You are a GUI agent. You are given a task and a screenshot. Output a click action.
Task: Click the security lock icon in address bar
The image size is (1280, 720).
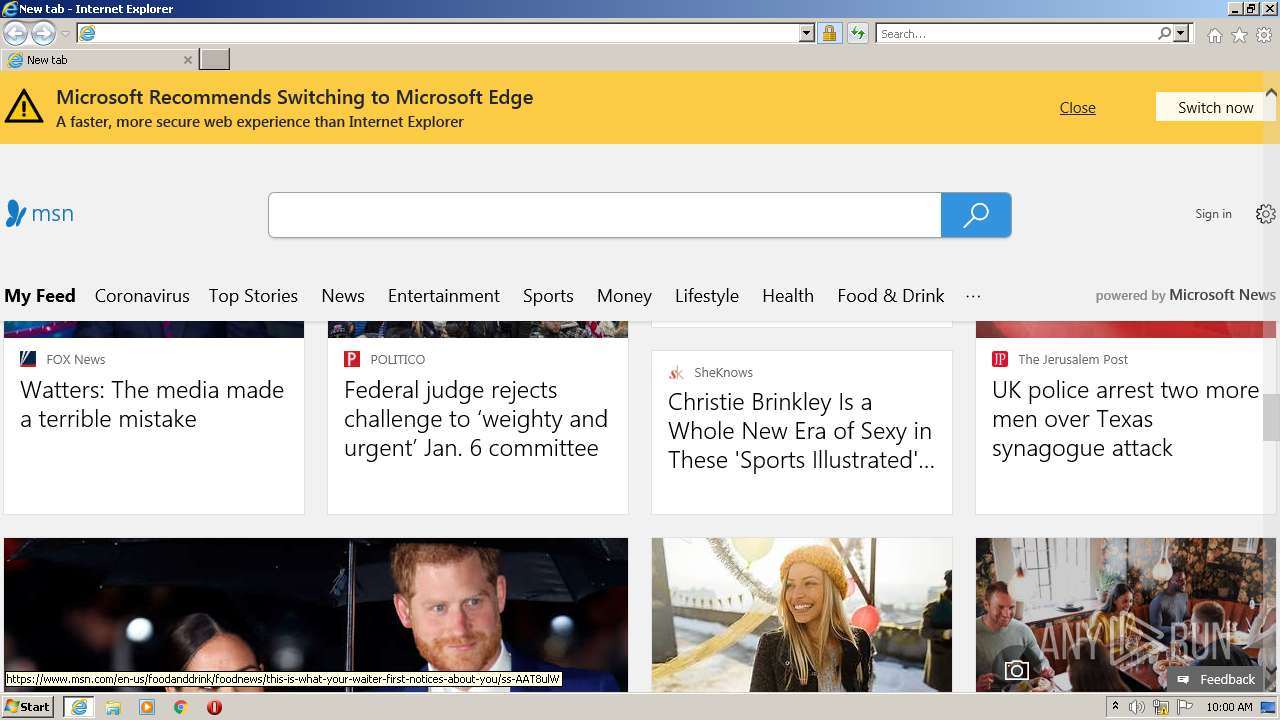pos(829,33)
